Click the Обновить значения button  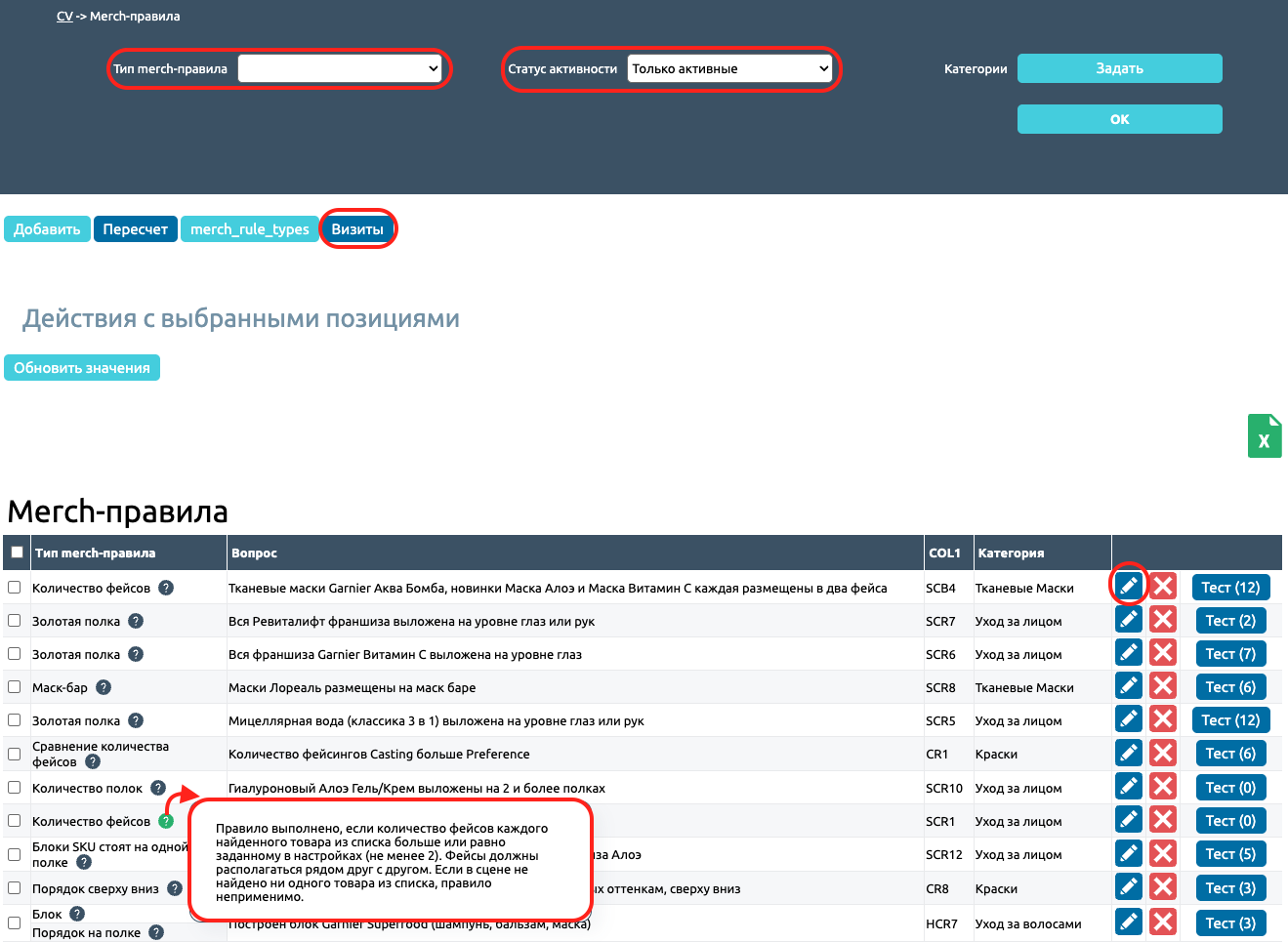[82, 368]
